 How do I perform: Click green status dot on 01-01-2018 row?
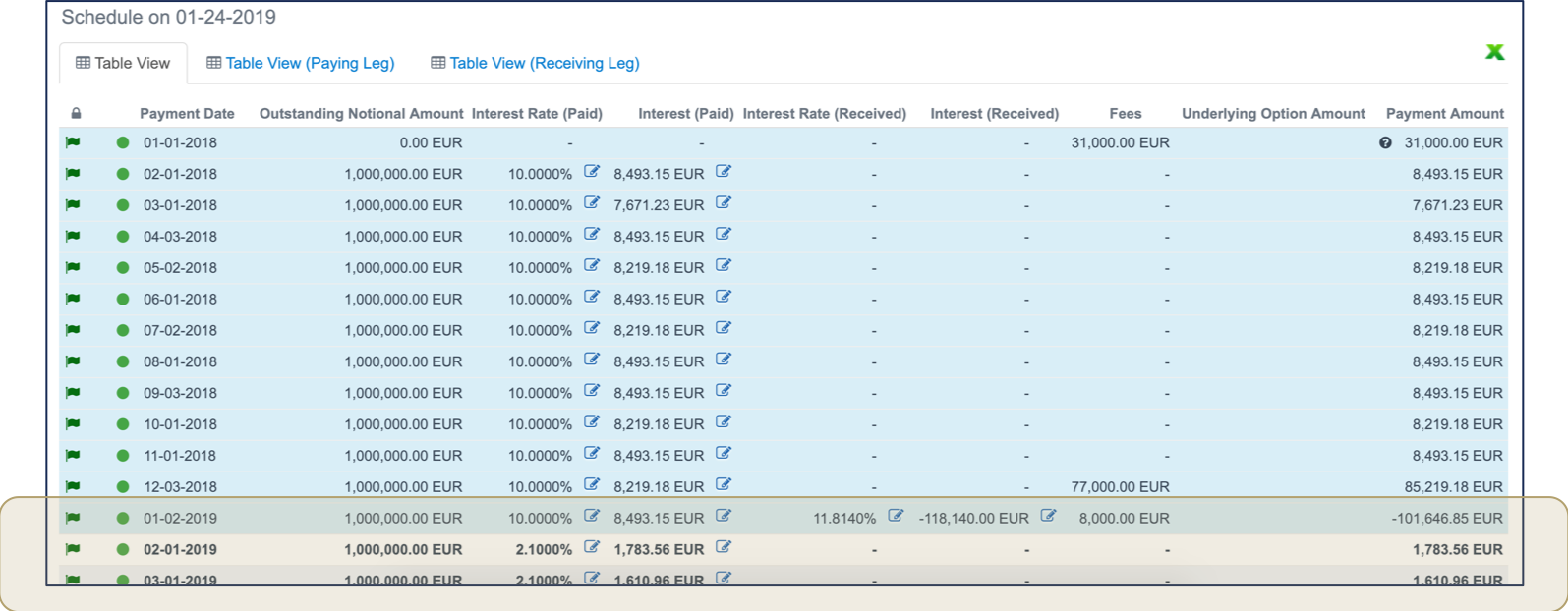click(123, 142)
